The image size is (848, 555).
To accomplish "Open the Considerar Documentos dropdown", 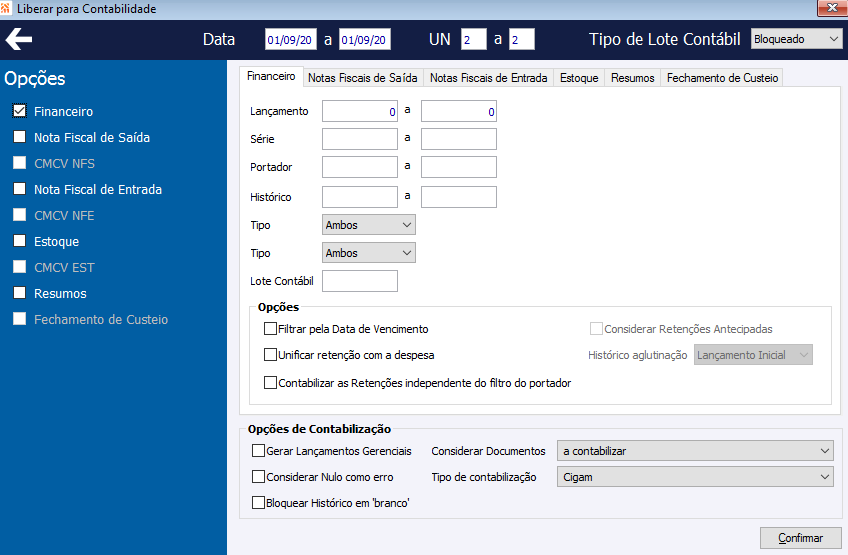I will click(695, 451).
